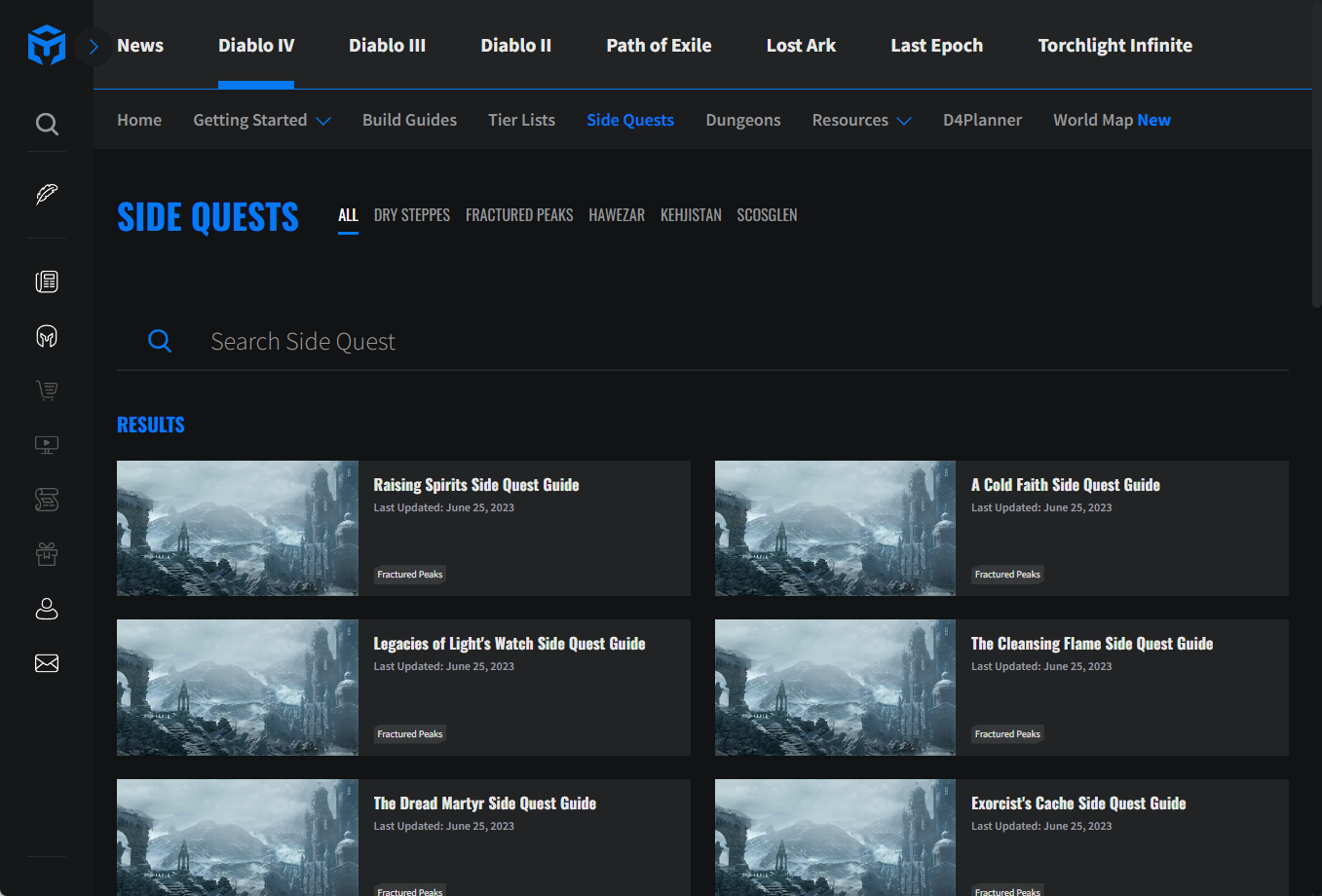The height and width of the screenshot is (896, 1322).
Task: Open A Cold Faith Side Quest Guide
Action: tap(1066, 485)
